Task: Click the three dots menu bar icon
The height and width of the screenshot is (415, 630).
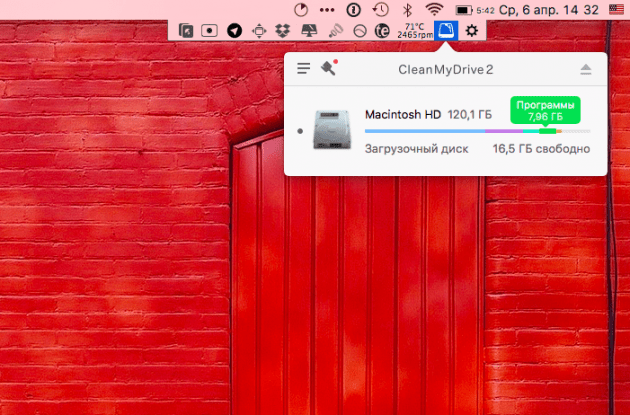Action: 327,10
